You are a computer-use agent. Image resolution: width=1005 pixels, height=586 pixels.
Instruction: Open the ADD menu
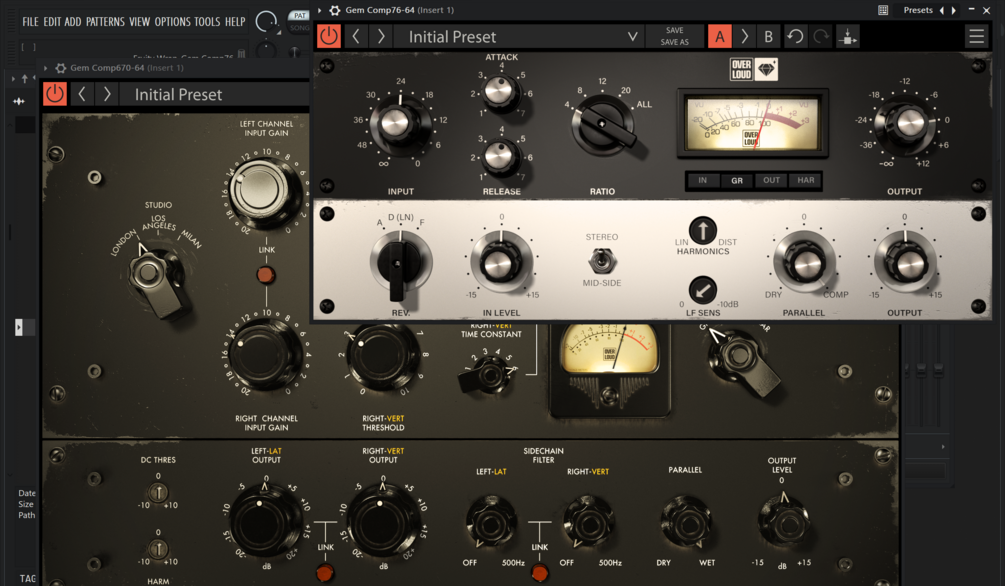point(73,22)
